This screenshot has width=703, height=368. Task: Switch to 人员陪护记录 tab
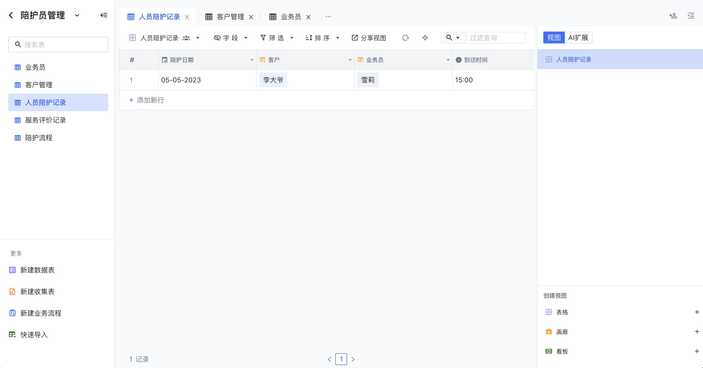click(154, 17)
